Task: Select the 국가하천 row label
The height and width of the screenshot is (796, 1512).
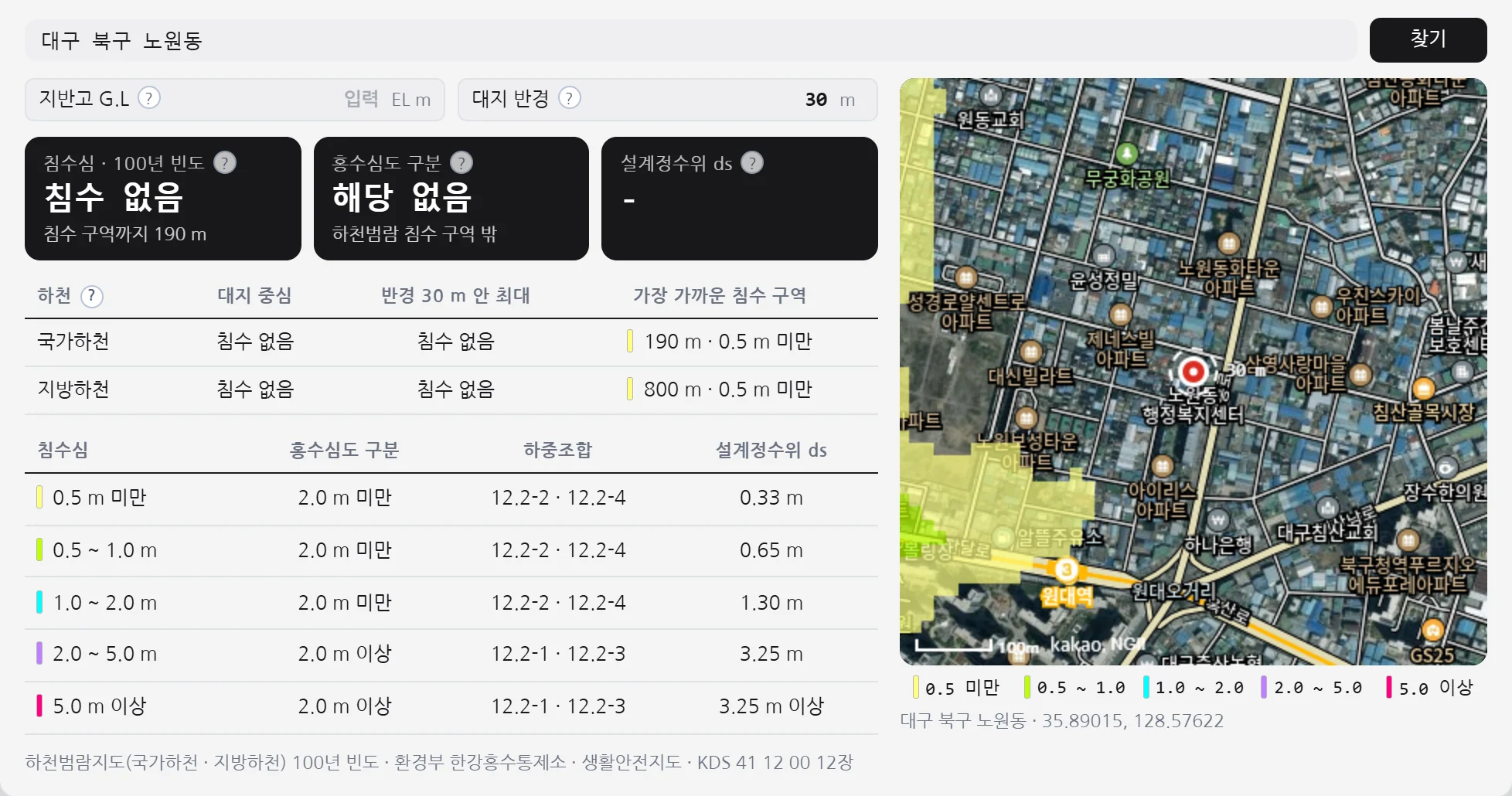Action: coord(73,342)
